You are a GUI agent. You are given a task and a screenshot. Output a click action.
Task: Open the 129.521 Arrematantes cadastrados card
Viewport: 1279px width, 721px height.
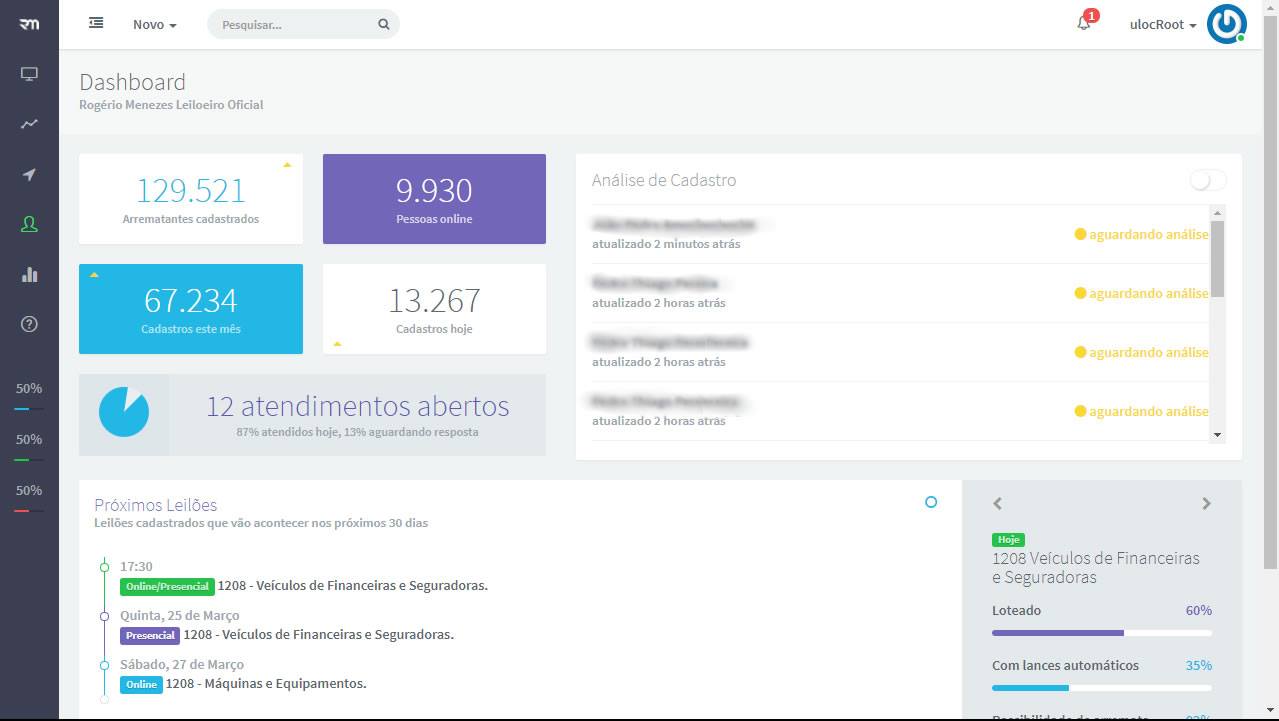(190, 199)
